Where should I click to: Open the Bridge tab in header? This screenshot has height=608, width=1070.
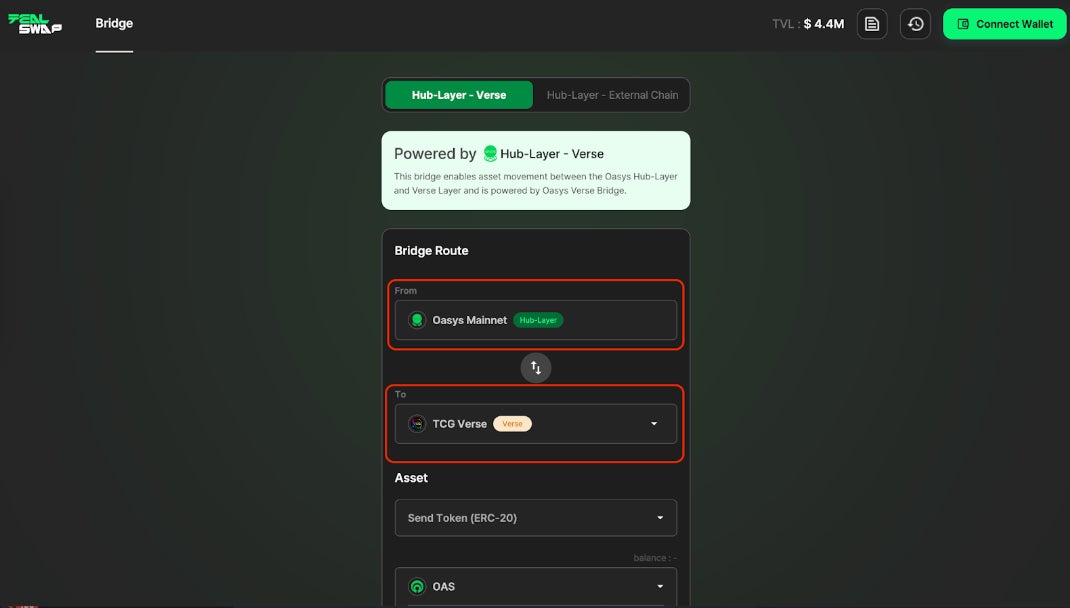(x=114, y=23)
